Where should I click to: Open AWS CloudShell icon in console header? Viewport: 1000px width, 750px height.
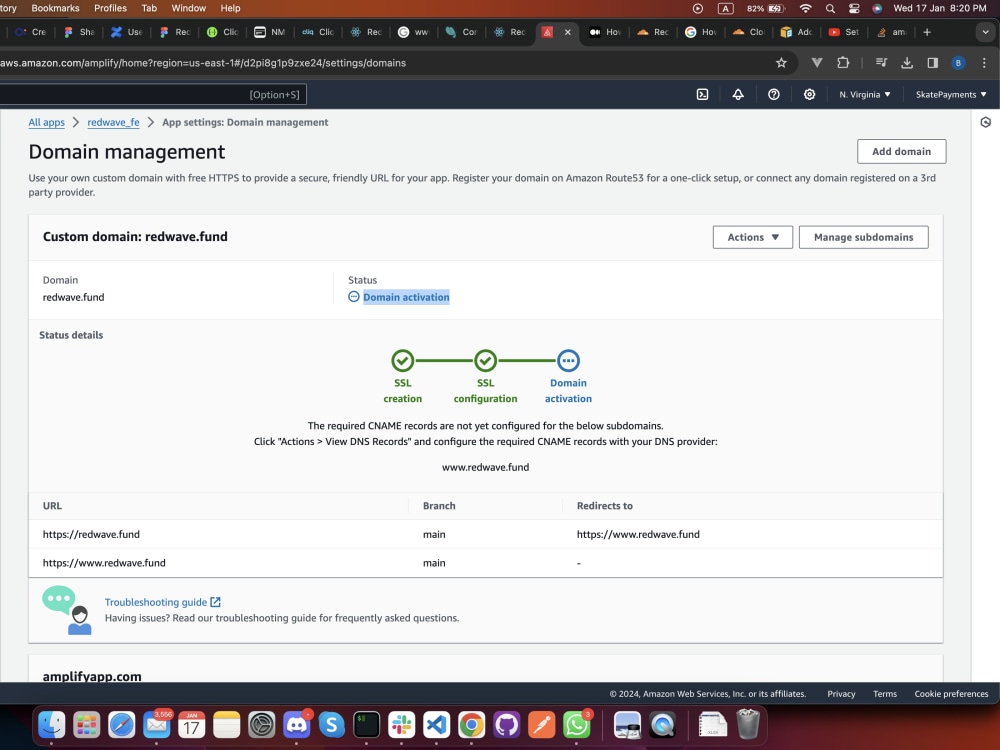(702, 94)
